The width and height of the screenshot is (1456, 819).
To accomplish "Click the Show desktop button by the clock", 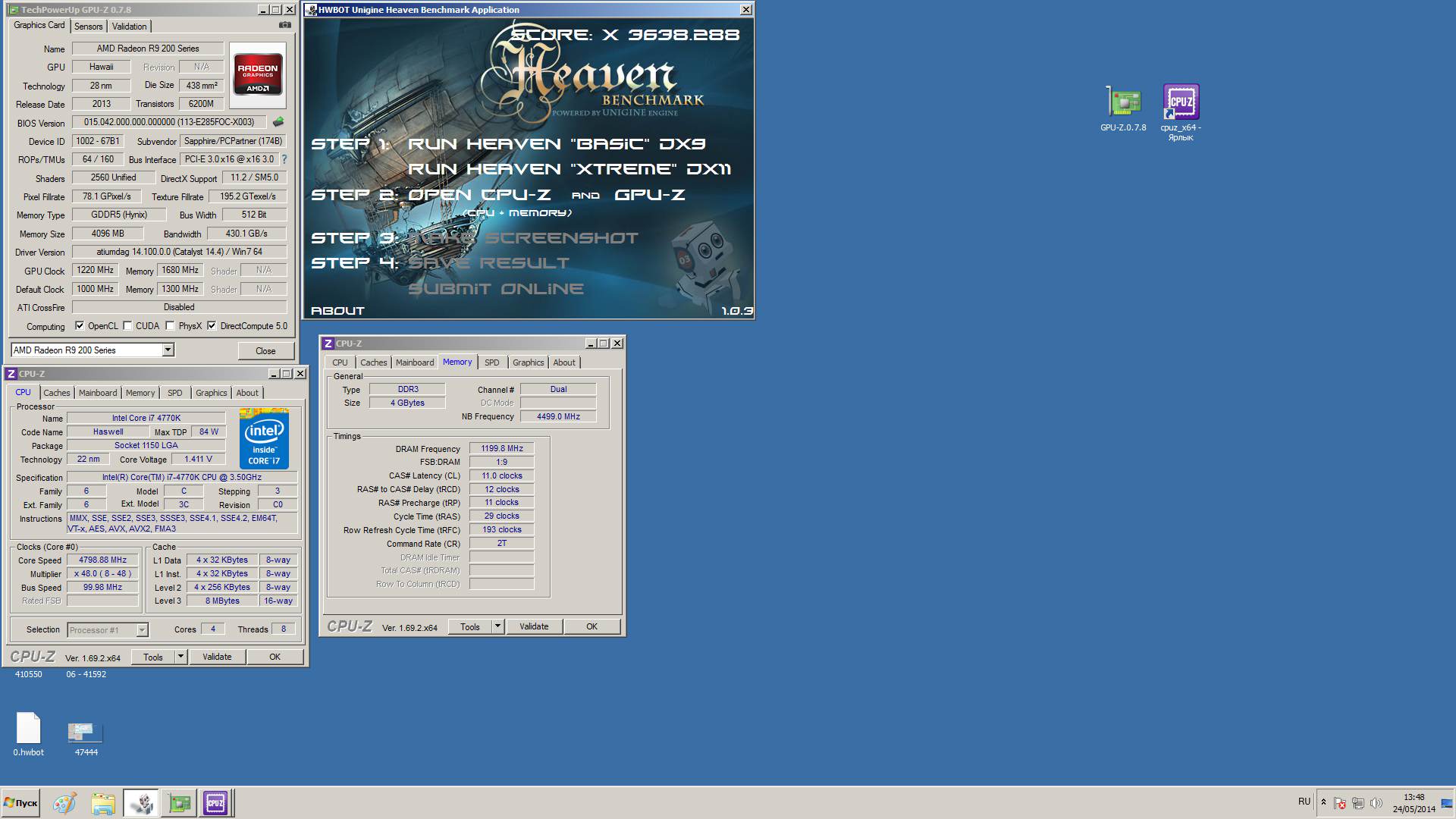I will click(x=1448, y=802).
